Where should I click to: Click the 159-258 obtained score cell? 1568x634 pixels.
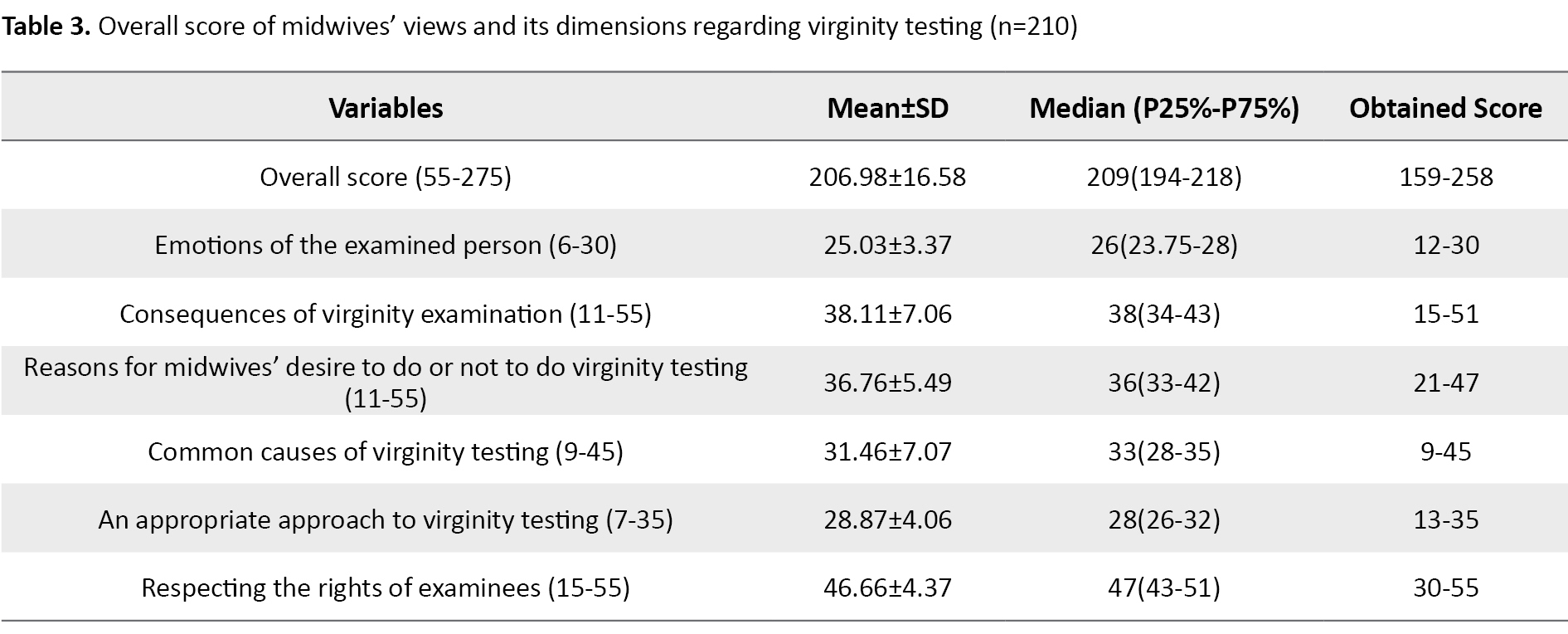click(1445, 177)
